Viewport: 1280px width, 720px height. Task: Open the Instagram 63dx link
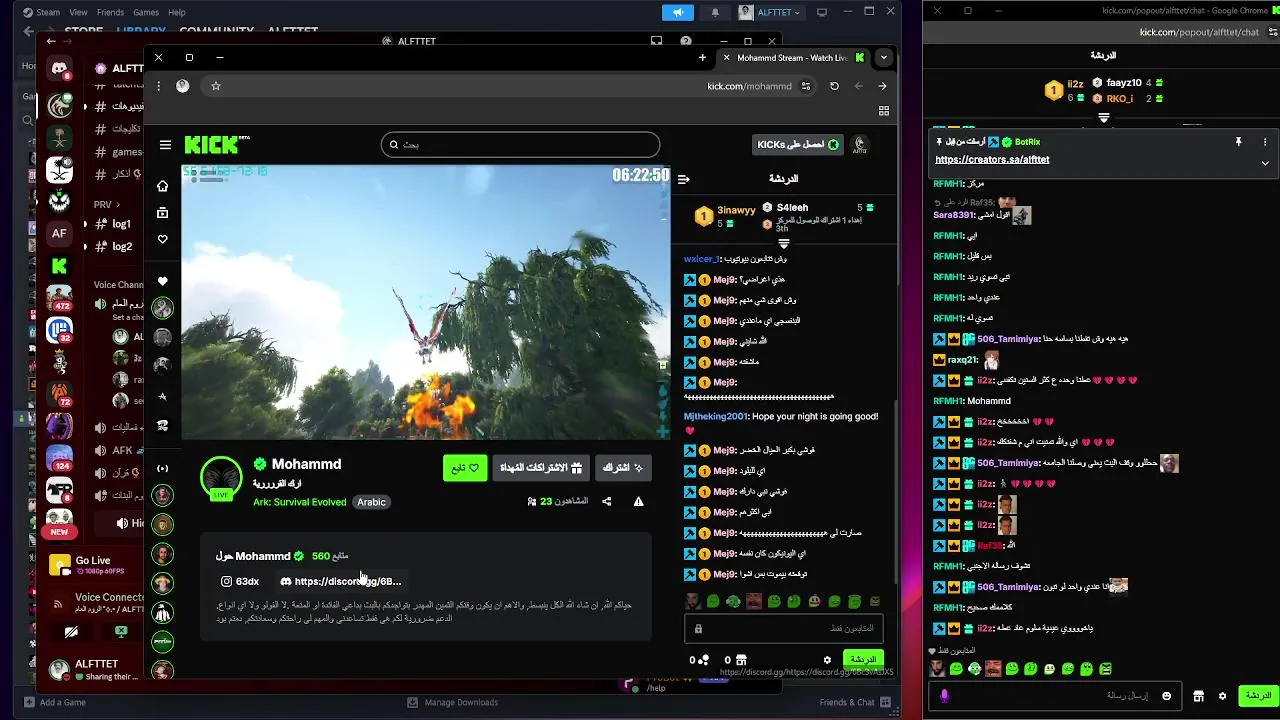240,581
